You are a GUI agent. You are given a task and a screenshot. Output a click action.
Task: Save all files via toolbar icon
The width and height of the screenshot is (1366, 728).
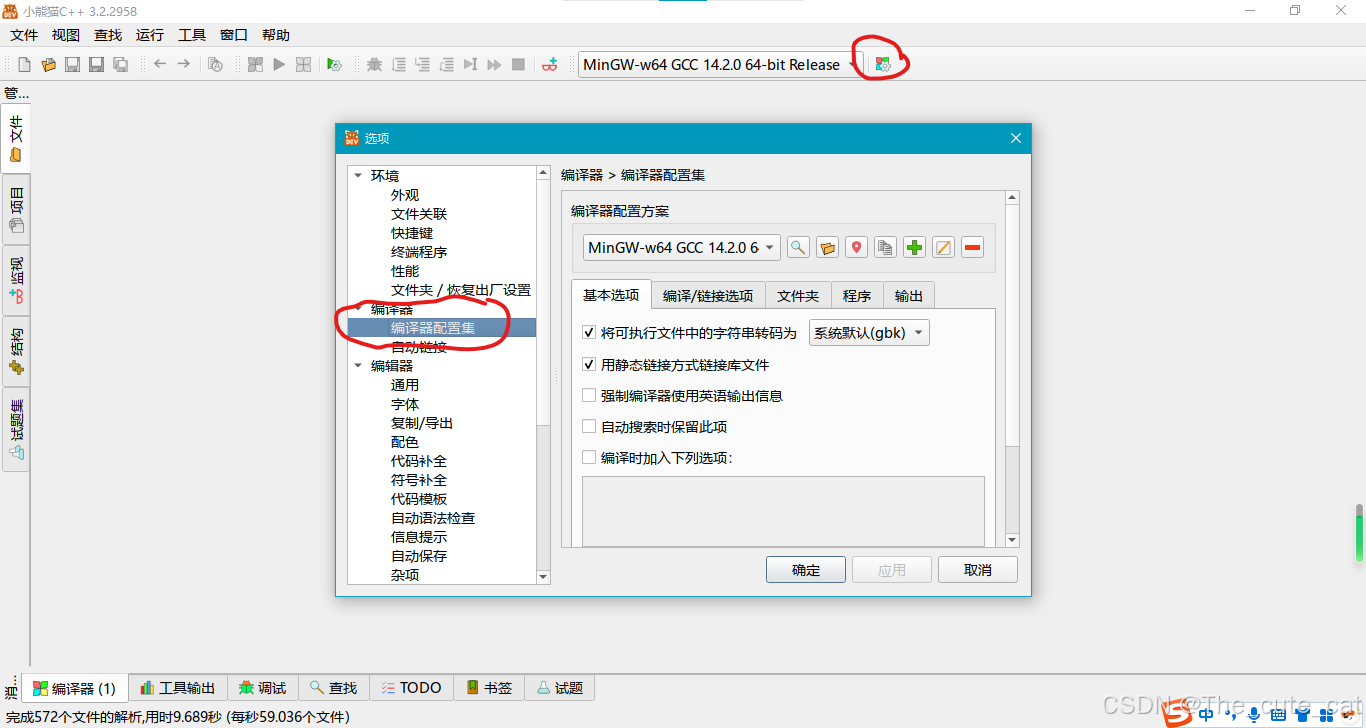(120, 64)
